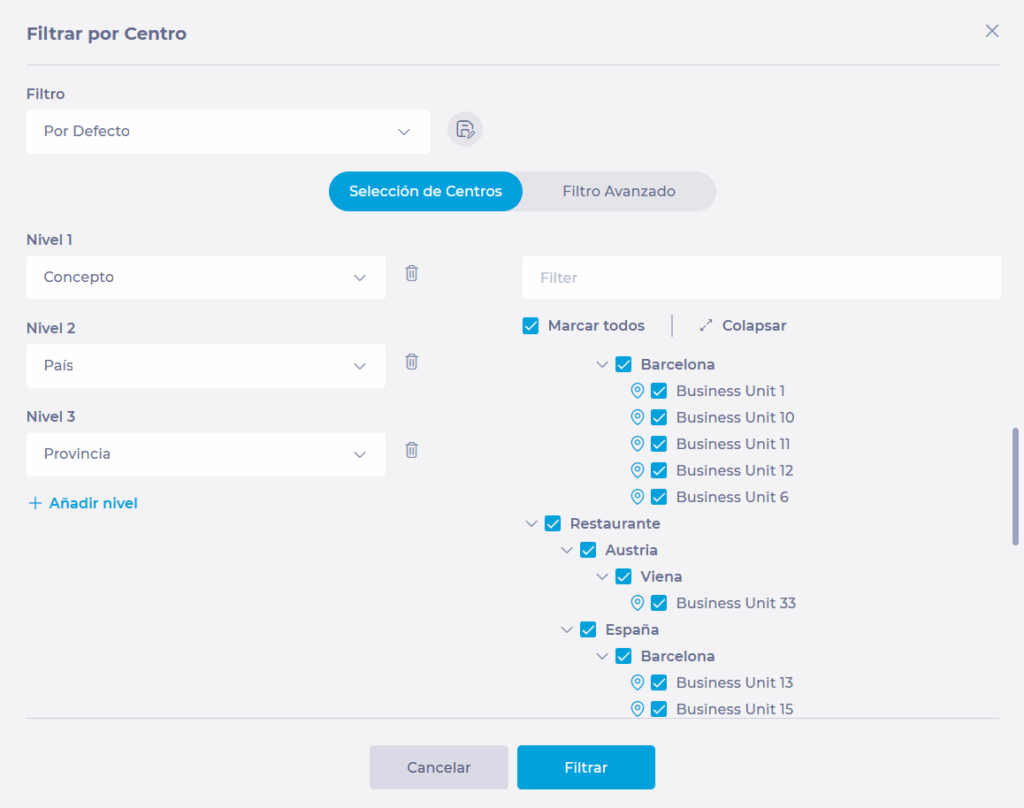
Task: Switch to the Filtro Avanzado tab
Action: 618,191
